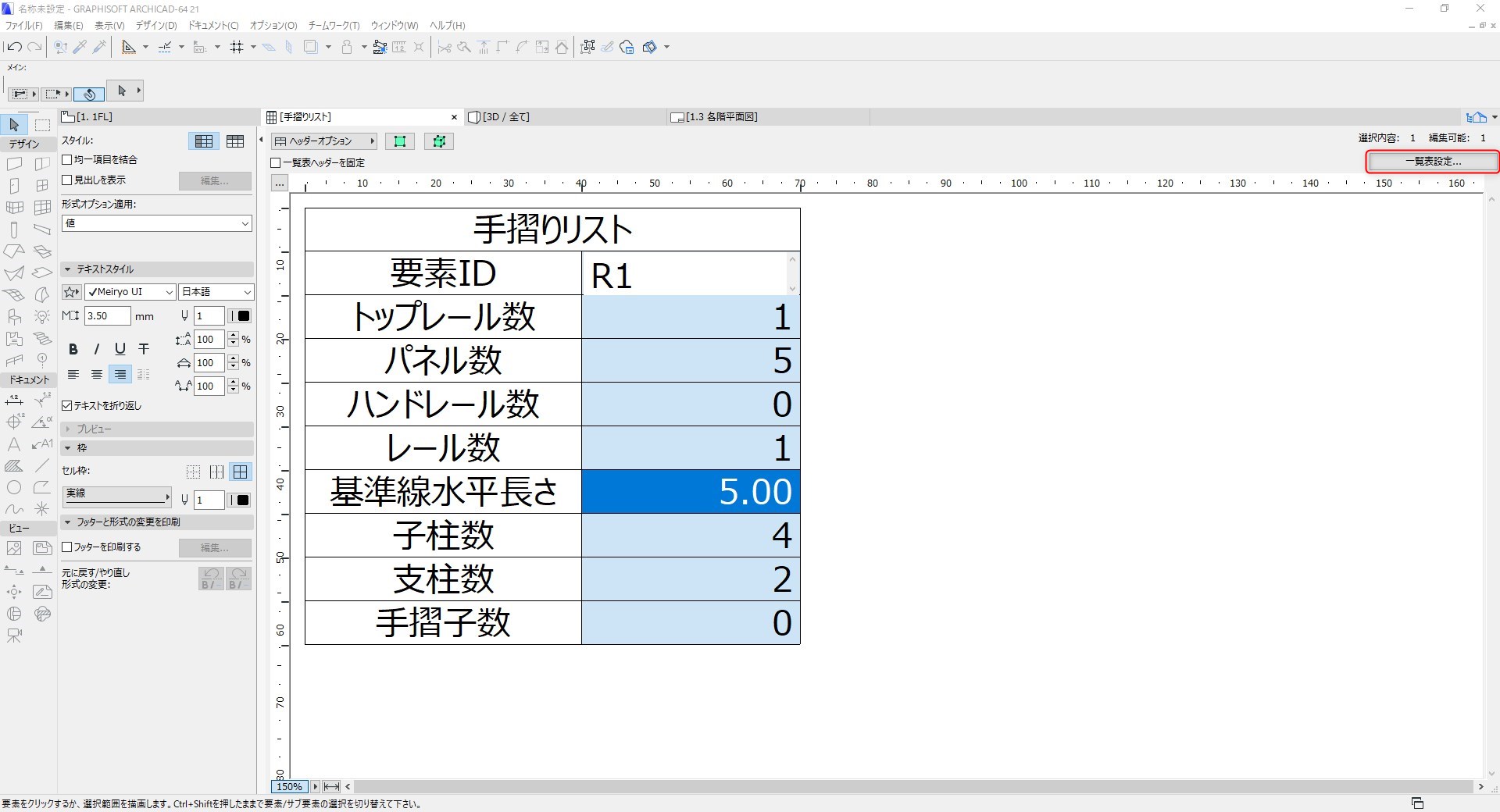The height and width of the screenshot is (812, 1500).
Task: Click the cell border pen color swatch
Action: 240,500
